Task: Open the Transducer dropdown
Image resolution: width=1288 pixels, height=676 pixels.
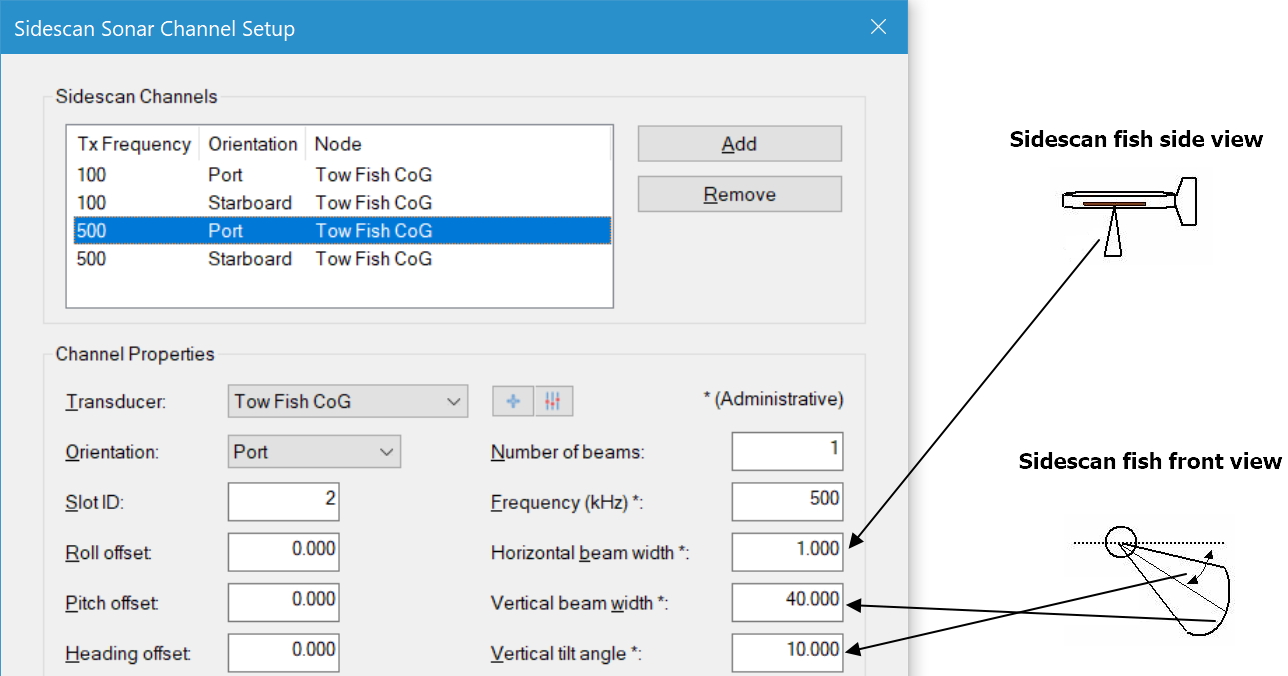Action: (347, 401)
